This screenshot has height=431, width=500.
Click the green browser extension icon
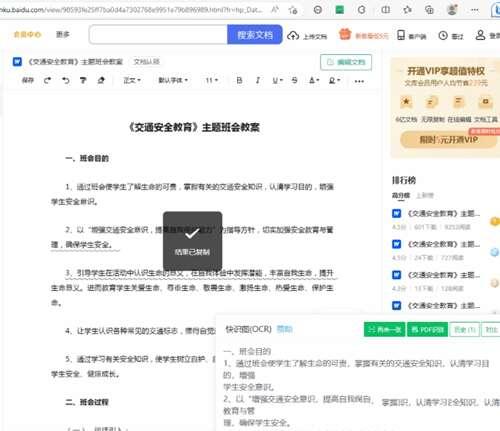340,10
